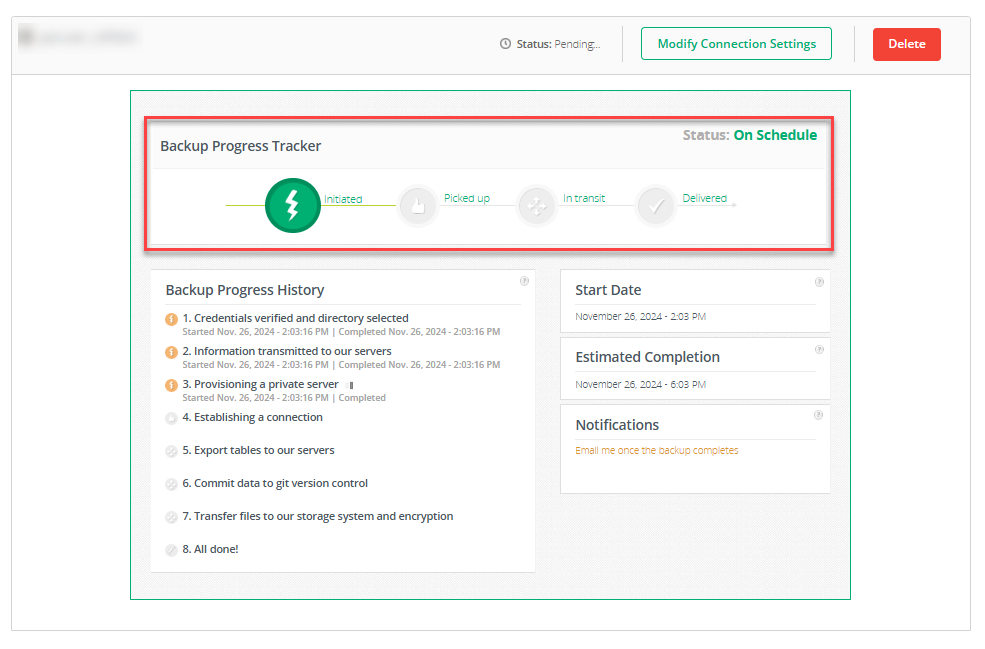Screen dimensions: 985x649
Task: Select '1. Credentials verified and directory selected'
Action: coord(295,318)
